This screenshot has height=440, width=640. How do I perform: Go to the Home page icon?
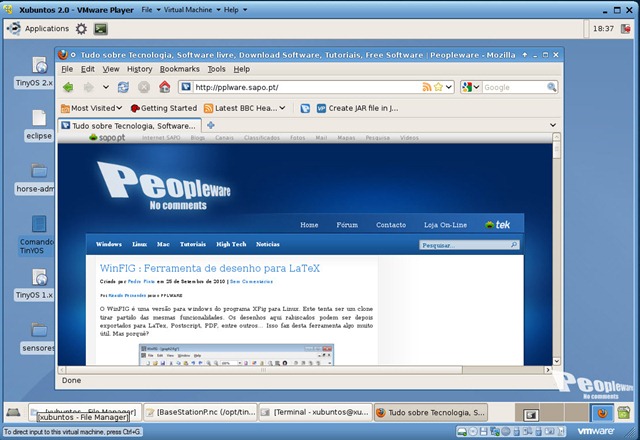coord(164,87)
